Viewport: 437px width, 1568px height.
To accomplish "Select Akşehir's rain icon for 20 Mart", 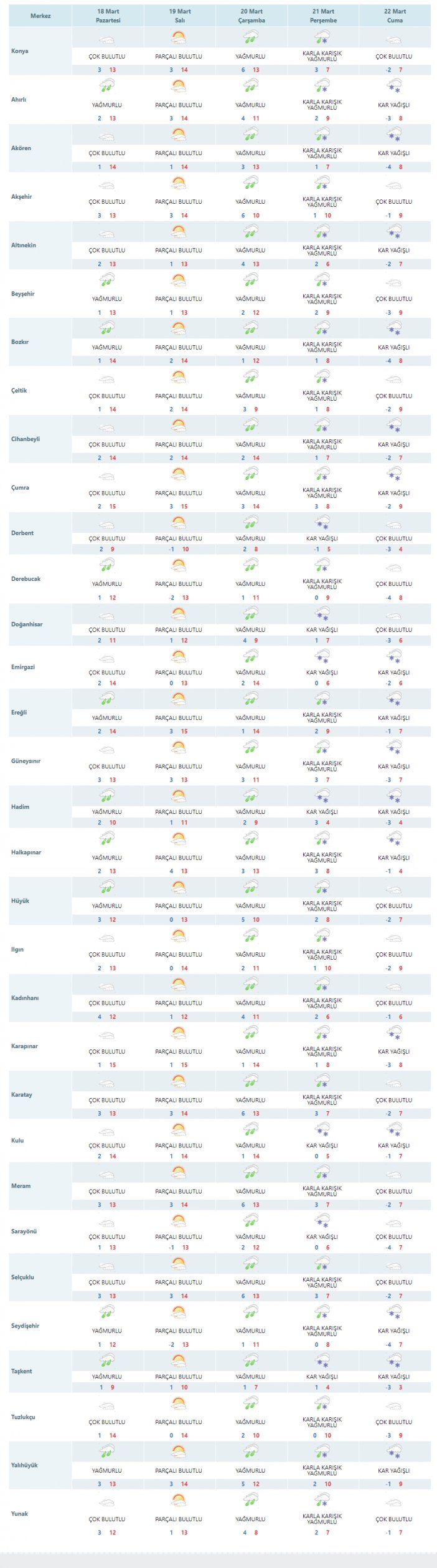I will tap(250, 184).
